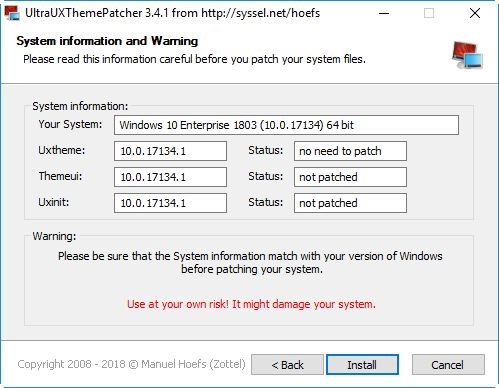Click the disabled maximize button
Screen dimensions: 499x388
tap(429, 13)
